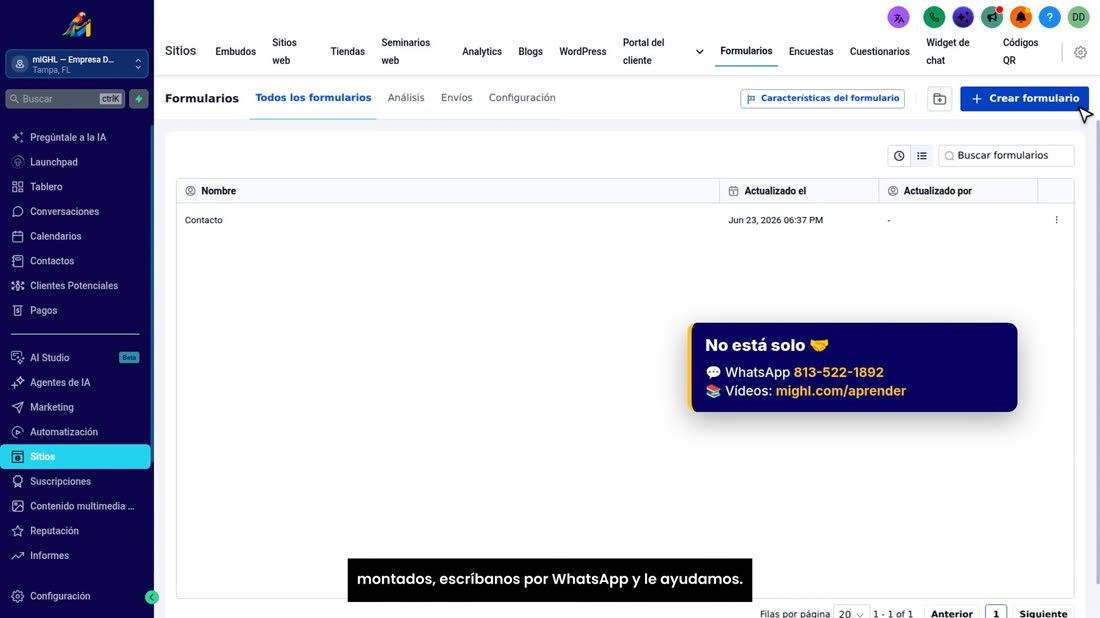Switch to the Configuración subtab
This screenshot has width=1100, height=618.
click(522, 98)
